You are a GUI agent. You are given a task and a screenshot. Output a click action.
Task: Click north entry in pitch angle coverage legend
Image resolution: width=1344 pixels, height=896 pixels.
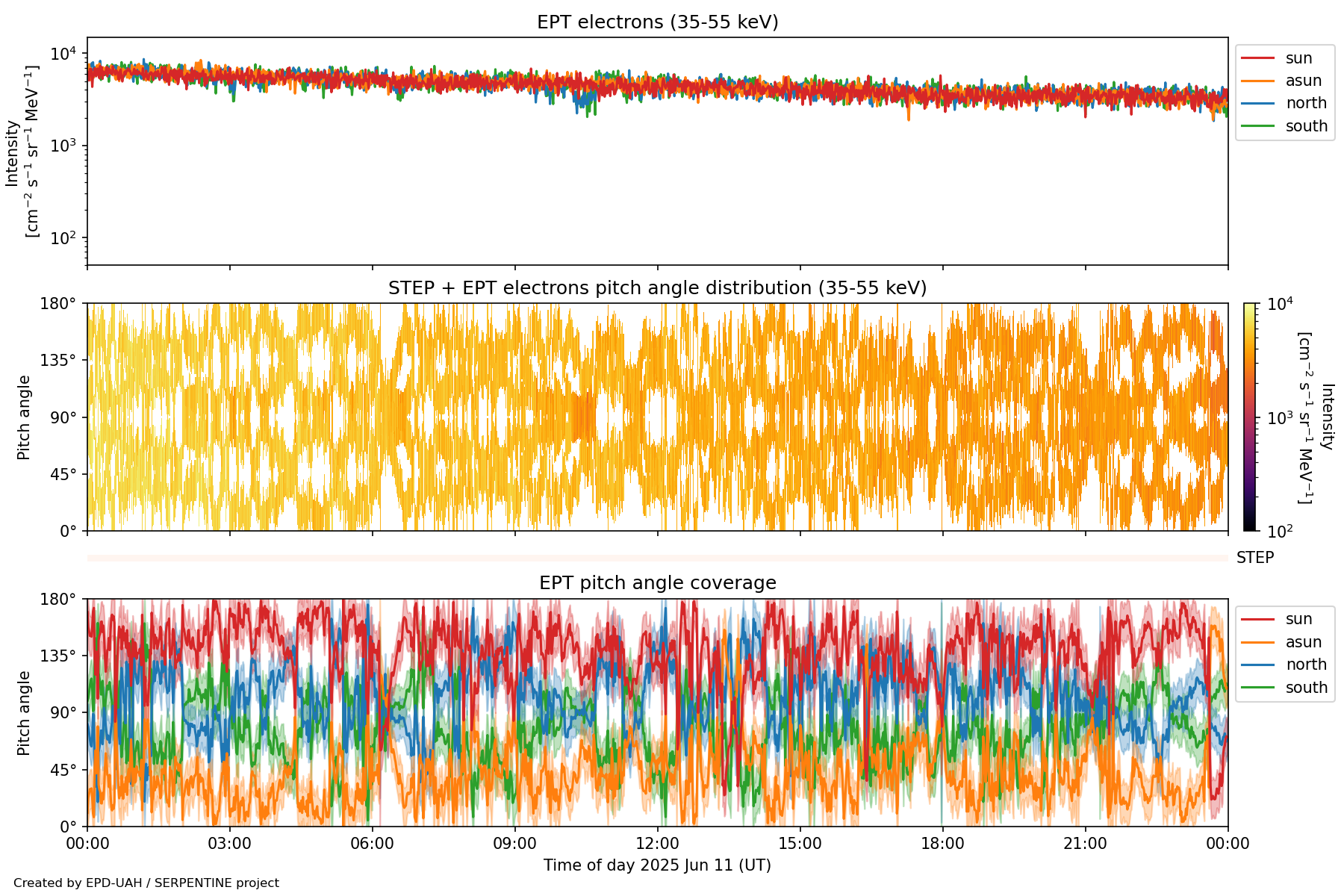pos(1305,665)
